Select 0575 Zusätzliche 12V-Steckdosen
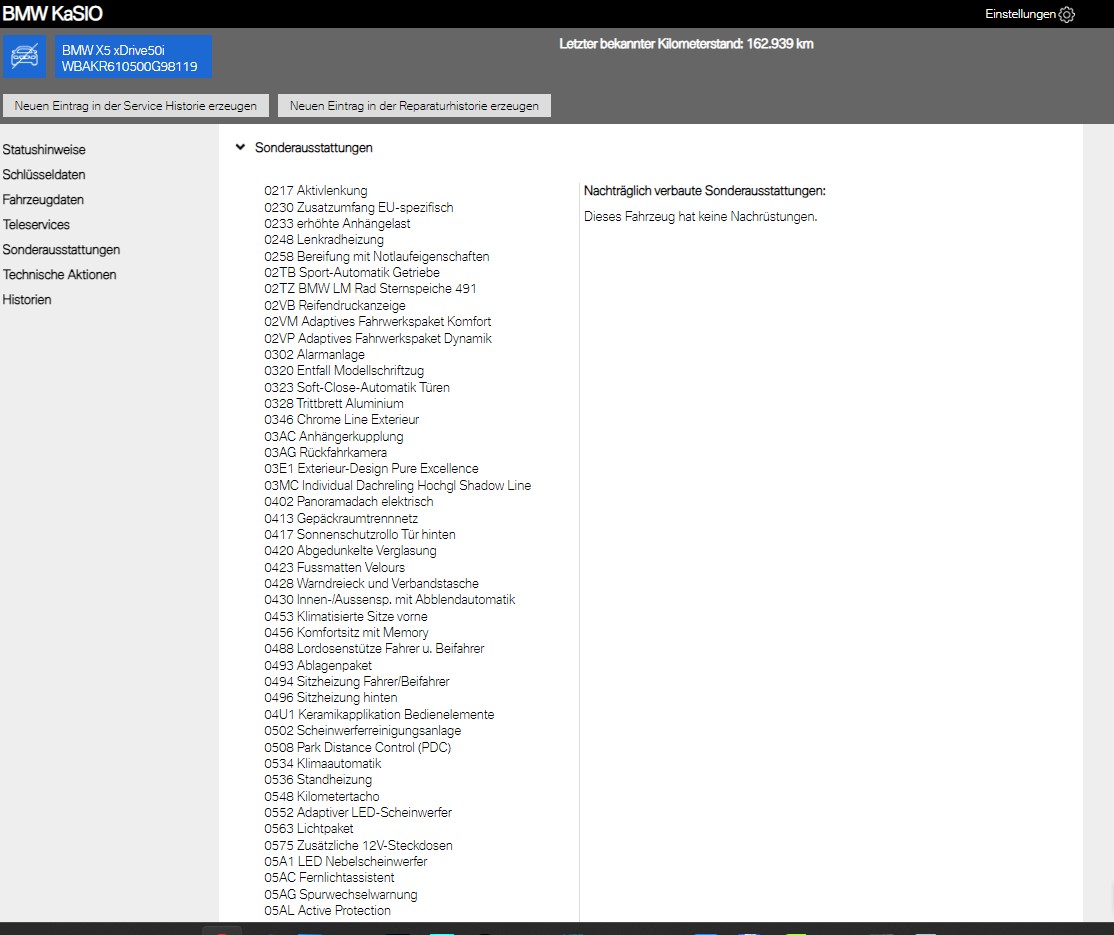This screenshot has width=1114, height=935. click(359, 845)
